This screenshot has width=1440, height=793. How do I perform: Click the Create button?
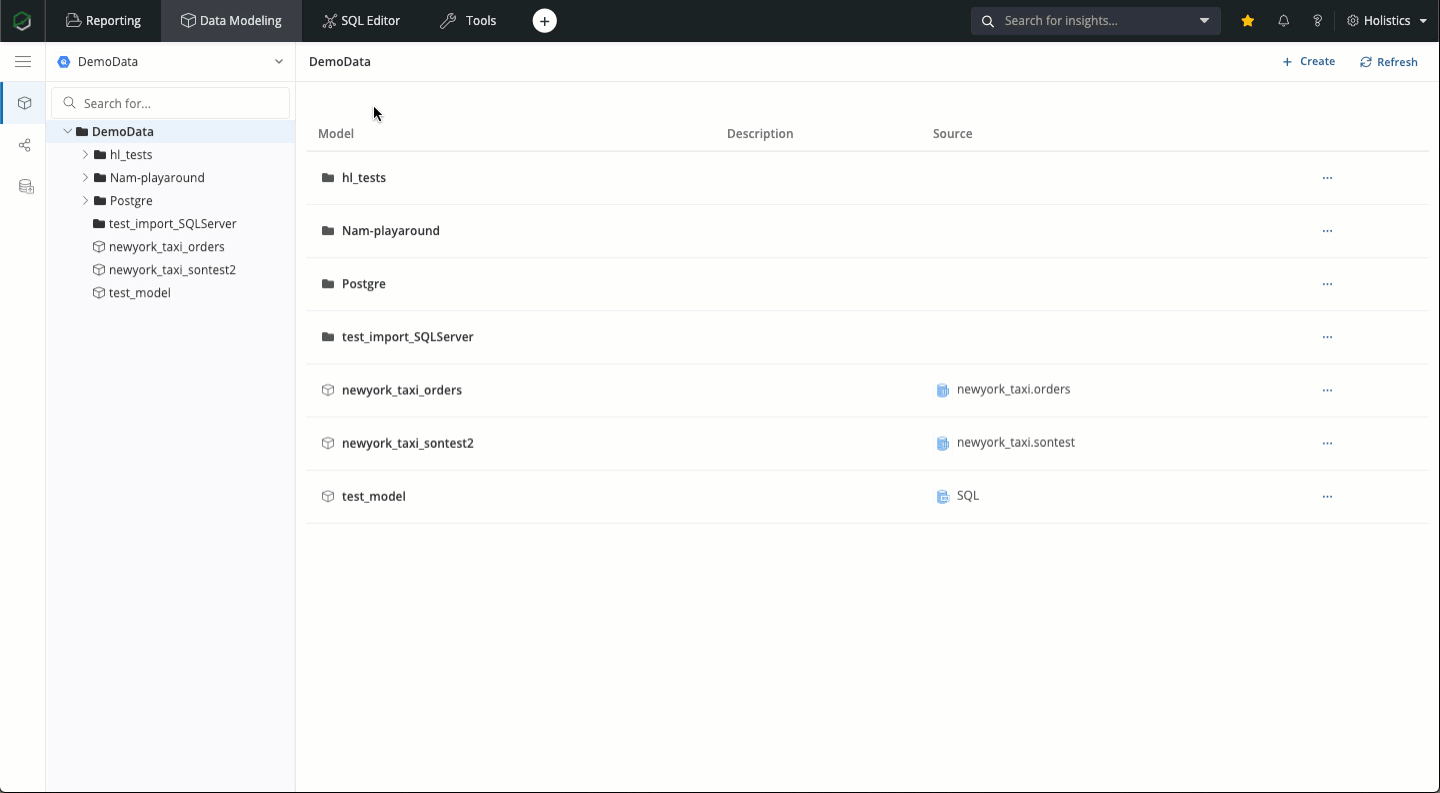[x=1308, y=62]
